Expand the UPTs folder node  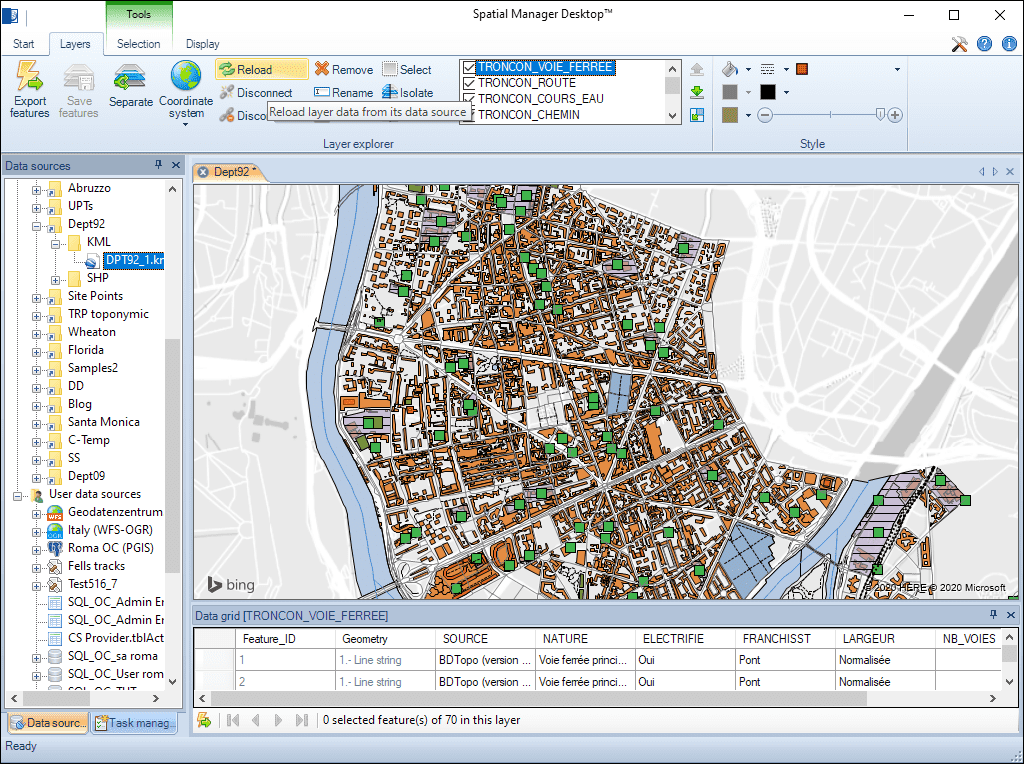pyautogui.click(x=37, y=208)
